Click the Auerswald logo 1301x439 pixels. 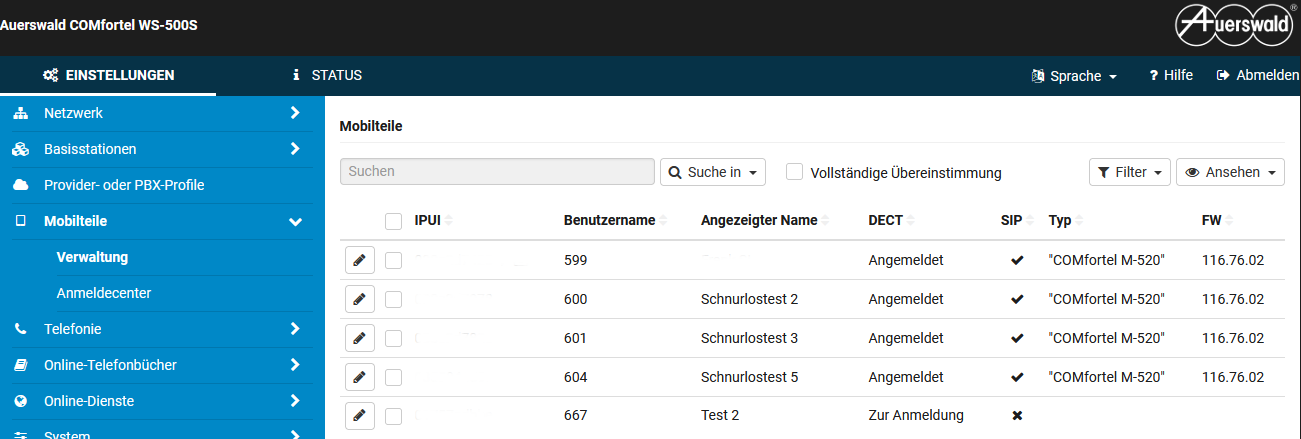click(x=1237, y=27)
